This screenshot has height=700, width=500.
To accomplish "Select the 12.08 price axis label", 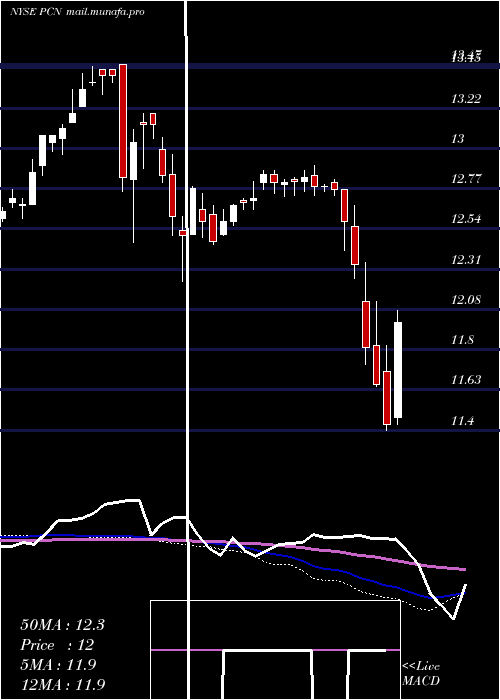I will tap(466, 300).
